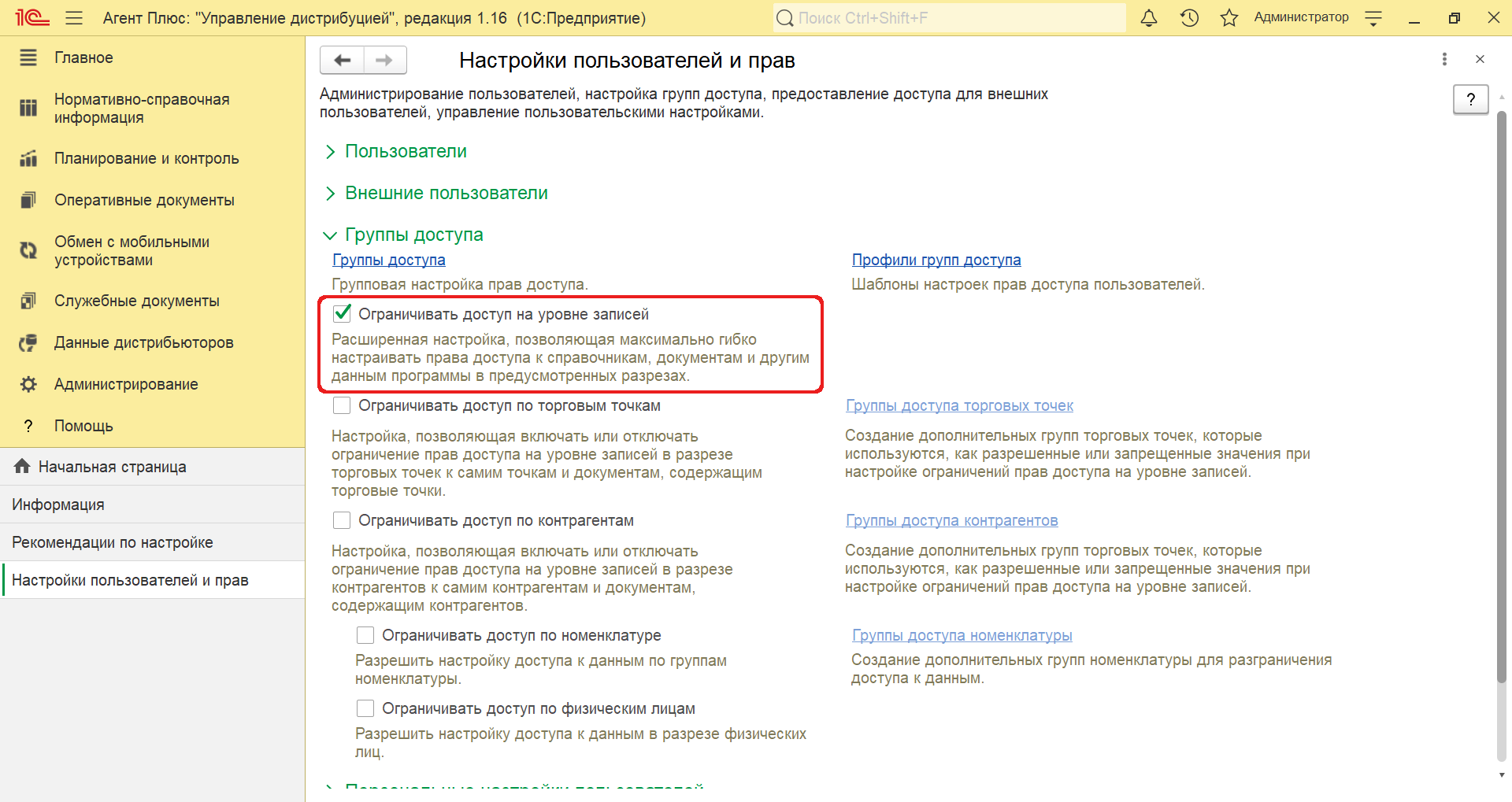Switch to Начальная страница tab

pos(152,467)
